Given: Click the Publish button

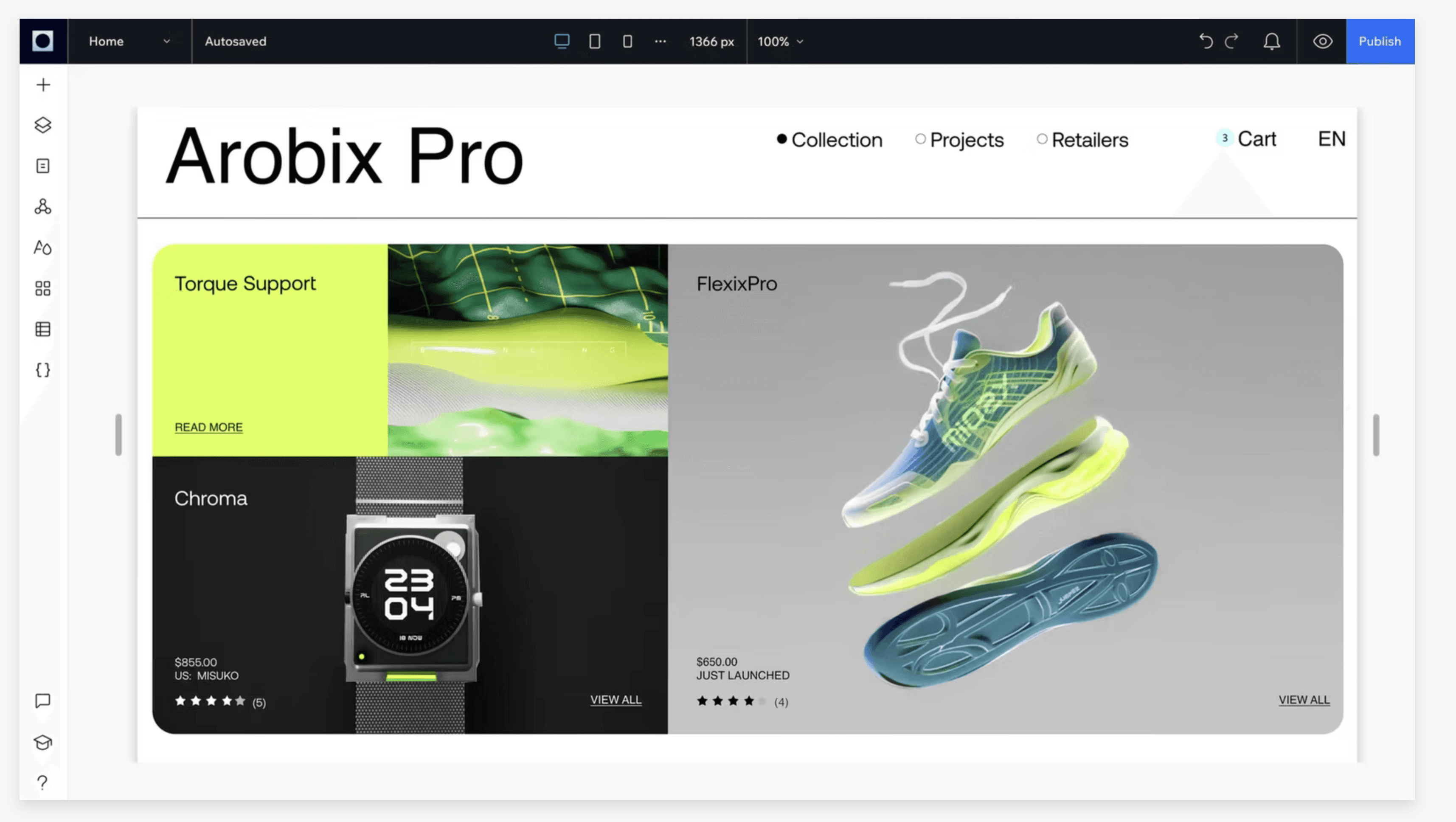Looking at the screenshot, I should click(1379, 41).
